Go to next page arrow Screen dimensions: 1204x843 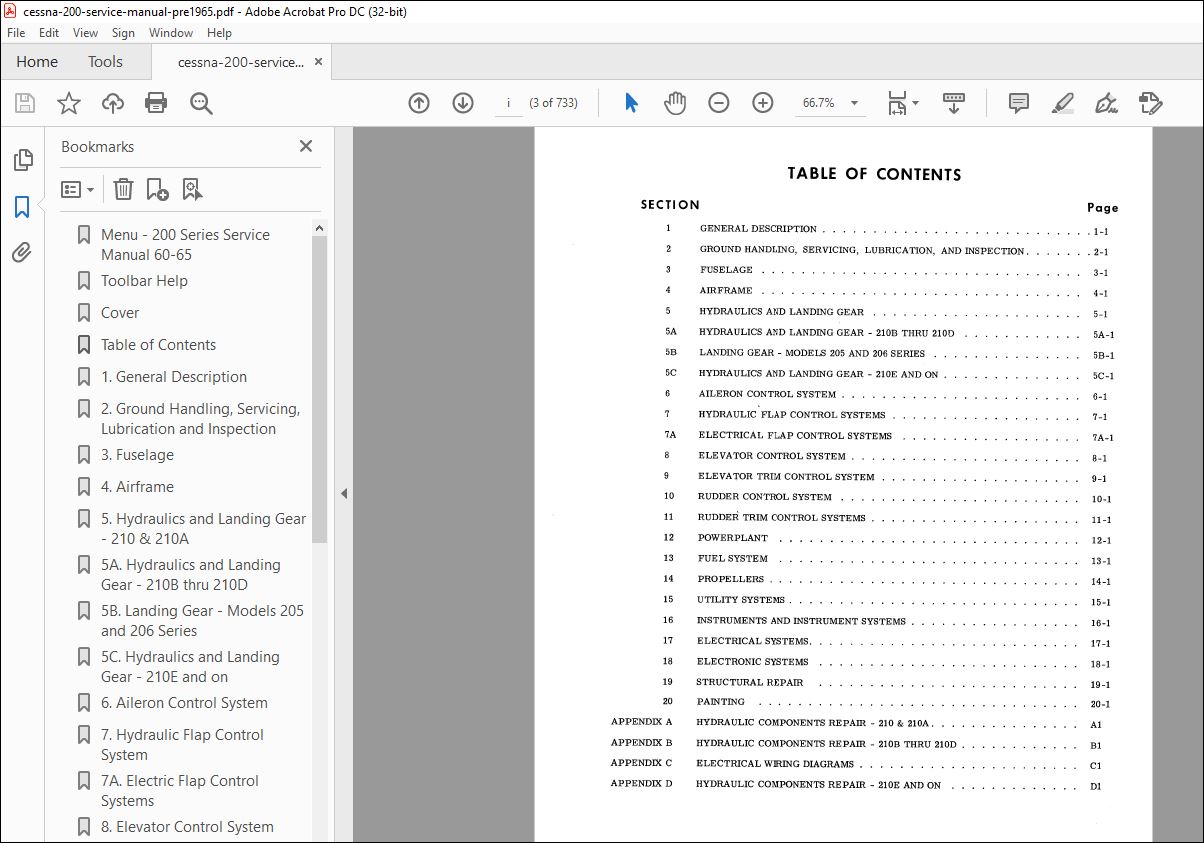(x=462, y=103)
